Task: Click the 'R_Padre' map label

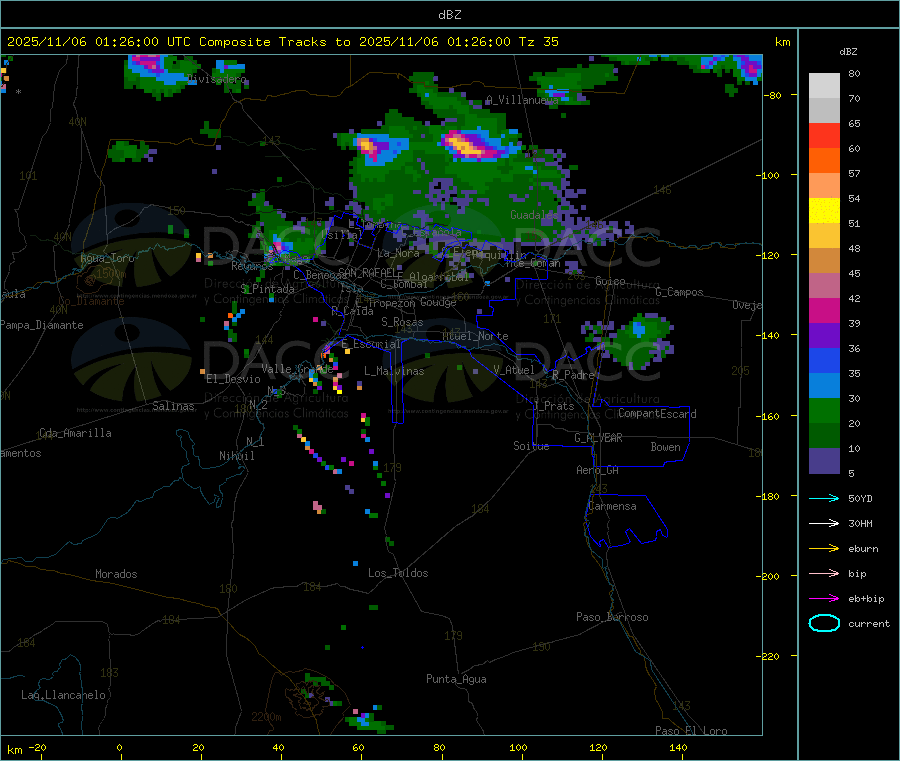Action: (573, 375)
